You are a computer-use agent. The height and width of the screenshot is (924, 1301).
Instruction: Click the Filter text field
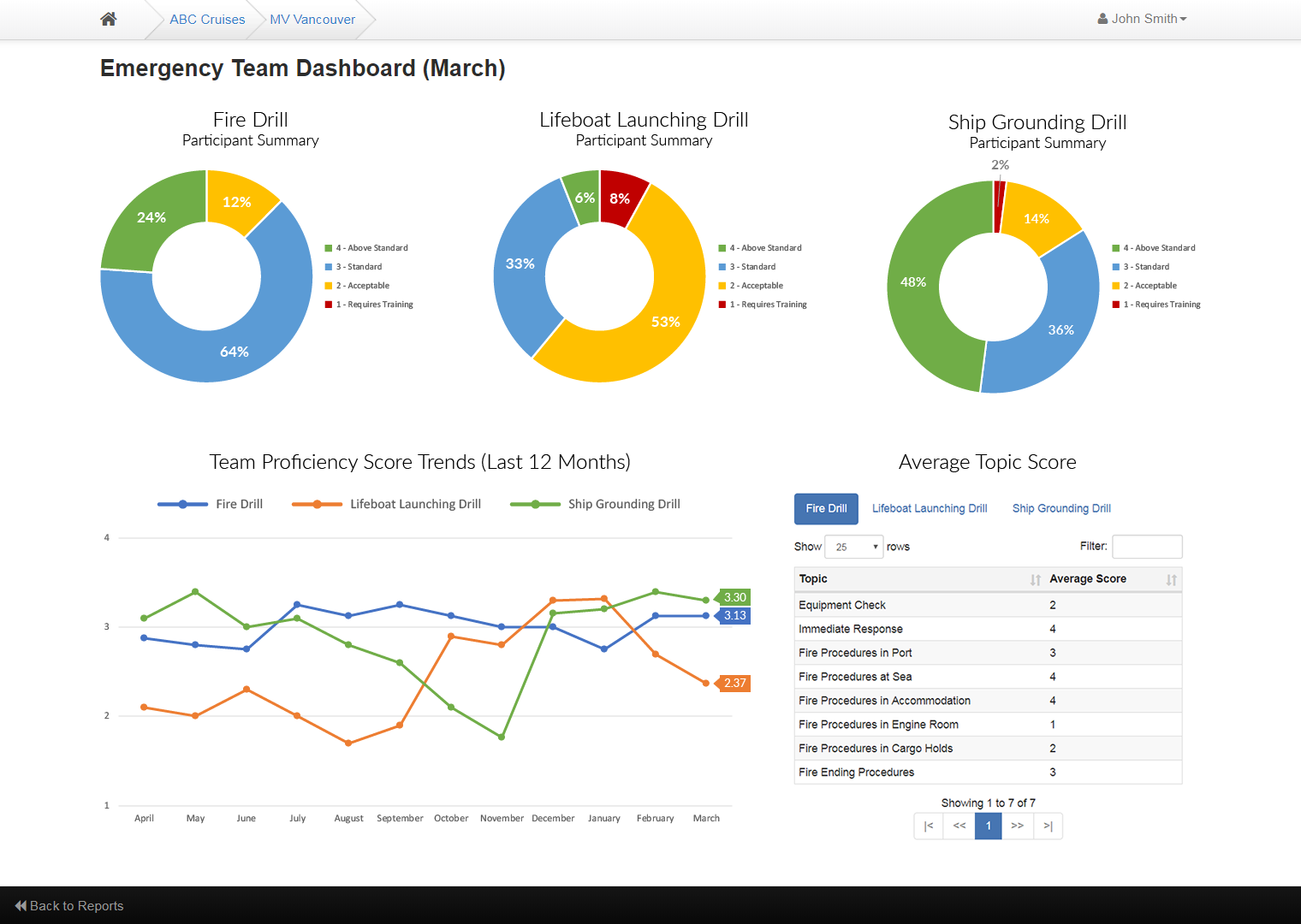tap(1147, 547)
